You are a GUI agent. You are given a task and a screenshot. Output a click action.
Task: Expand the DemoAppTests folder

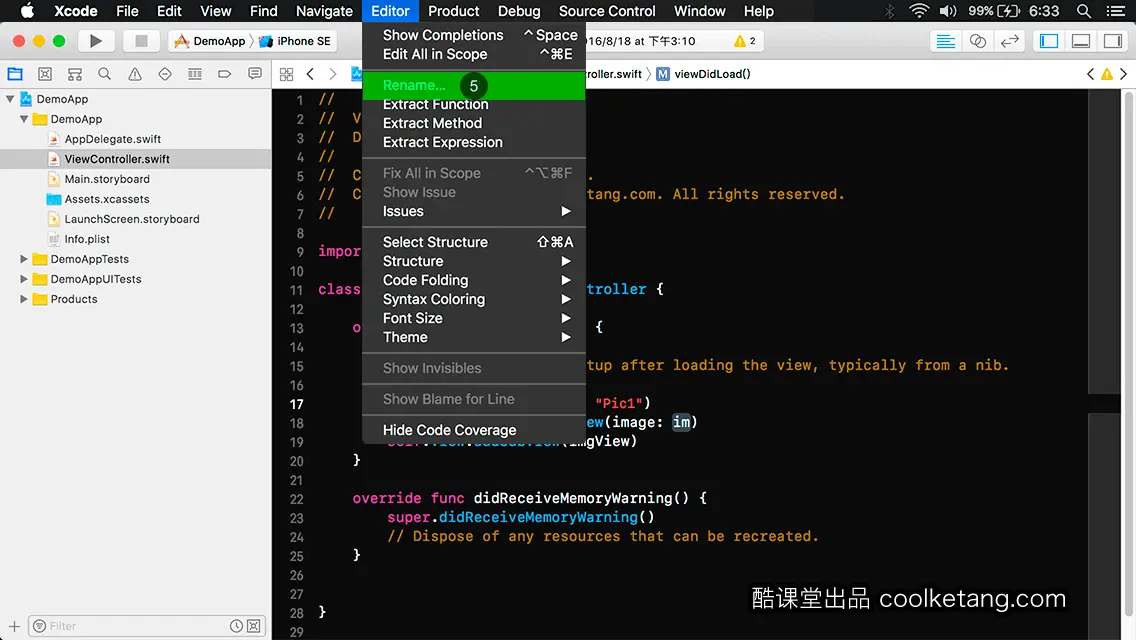[24, 259]
